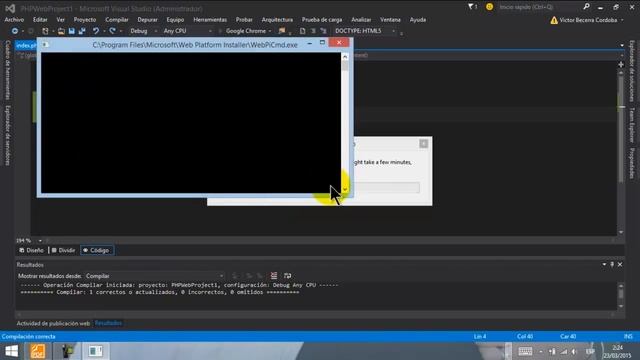The height and width of the screenshot is (360, 640).
Task: Click the quick launch search magnifier
Action: point(586,7)
